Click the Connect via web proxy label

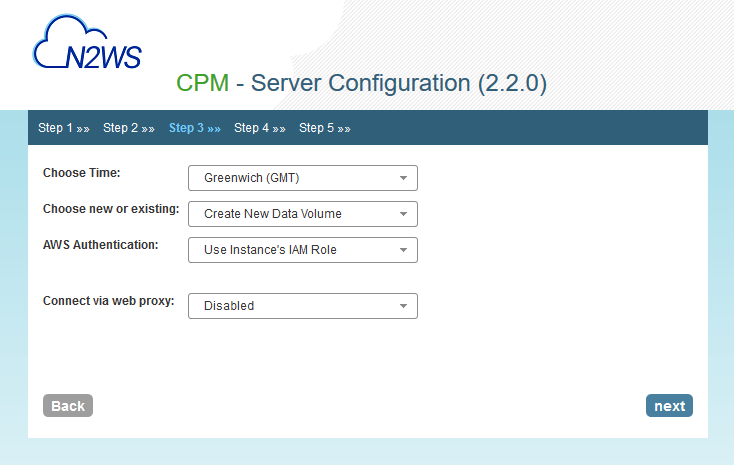pyautogui.click(x=109, y=301)
